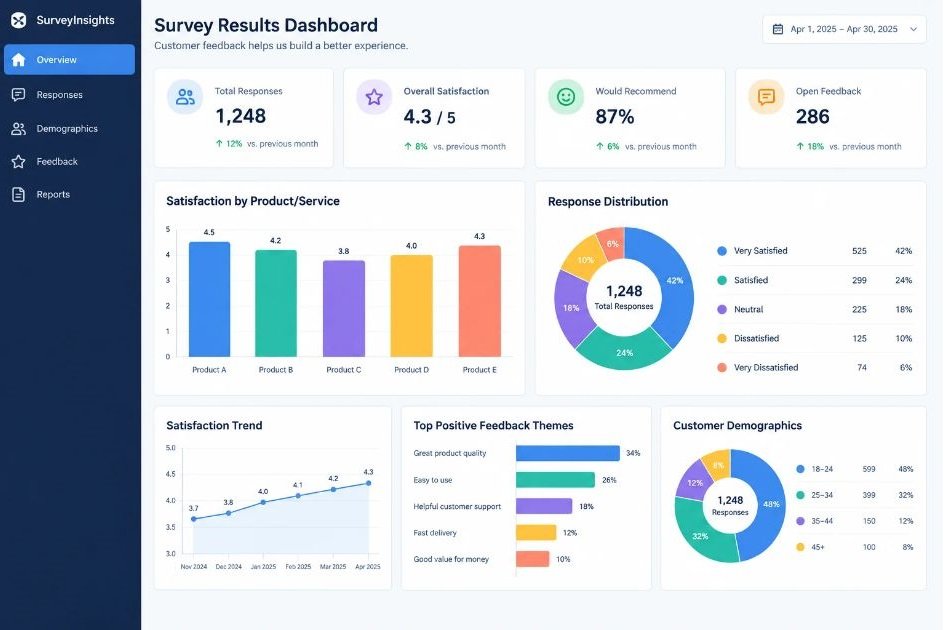The height and width of the screenshot is (630, 945).
Task: Select the Overview menu item
Action: [x=69, y=60]
